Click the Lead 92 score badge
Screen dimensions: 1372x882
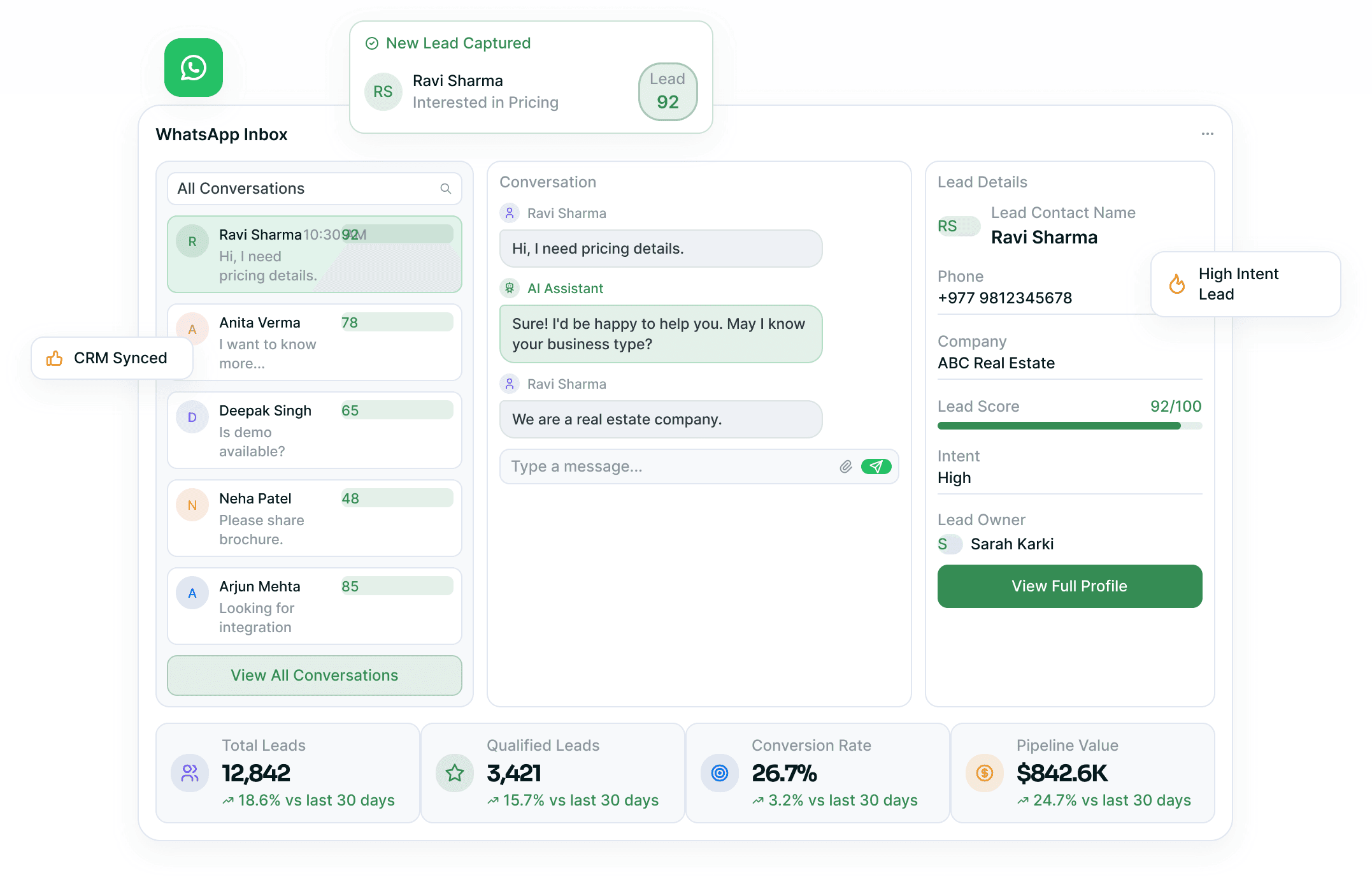tap(668, 91)
